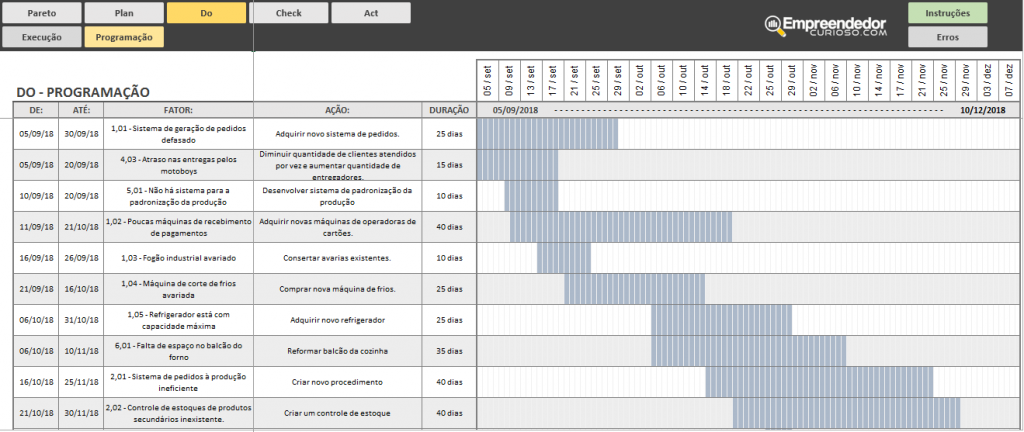Click the DO - PROGRAMAÇÃO title

click(x=83, y=92)
